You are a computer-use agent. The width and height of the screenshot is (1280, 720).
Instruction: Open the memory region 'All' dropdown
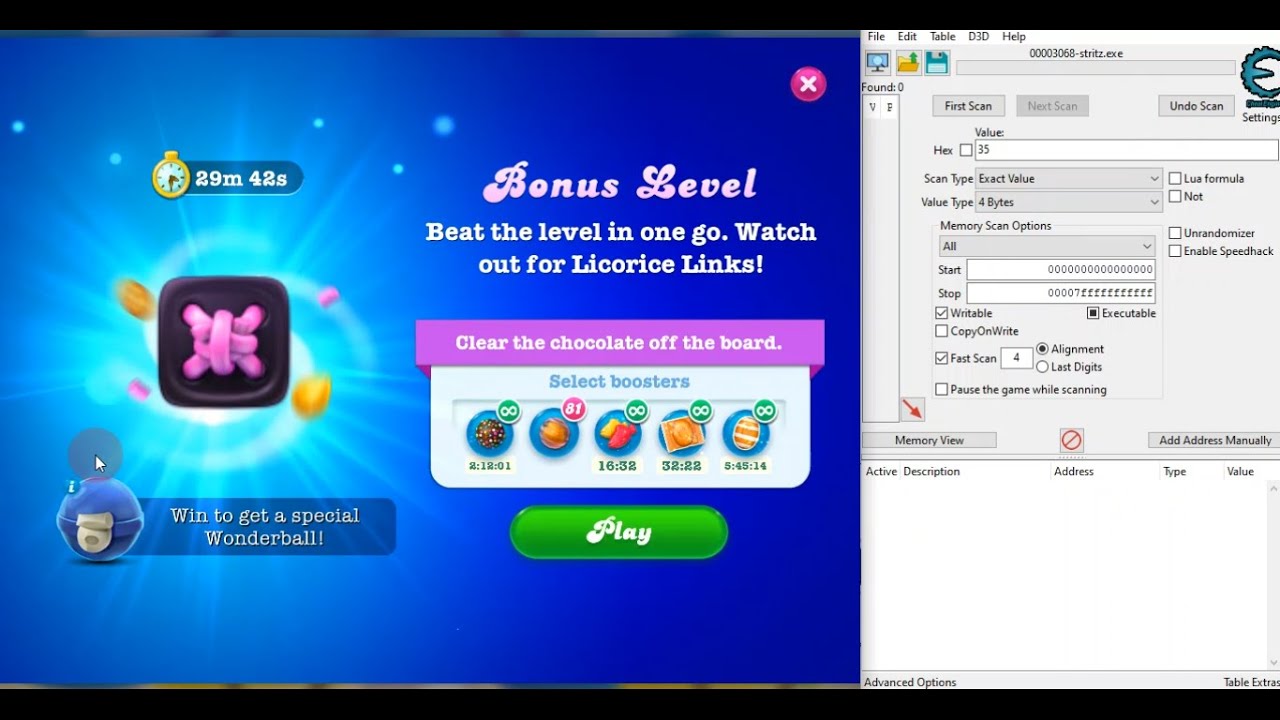click(x=1047, y=246)
